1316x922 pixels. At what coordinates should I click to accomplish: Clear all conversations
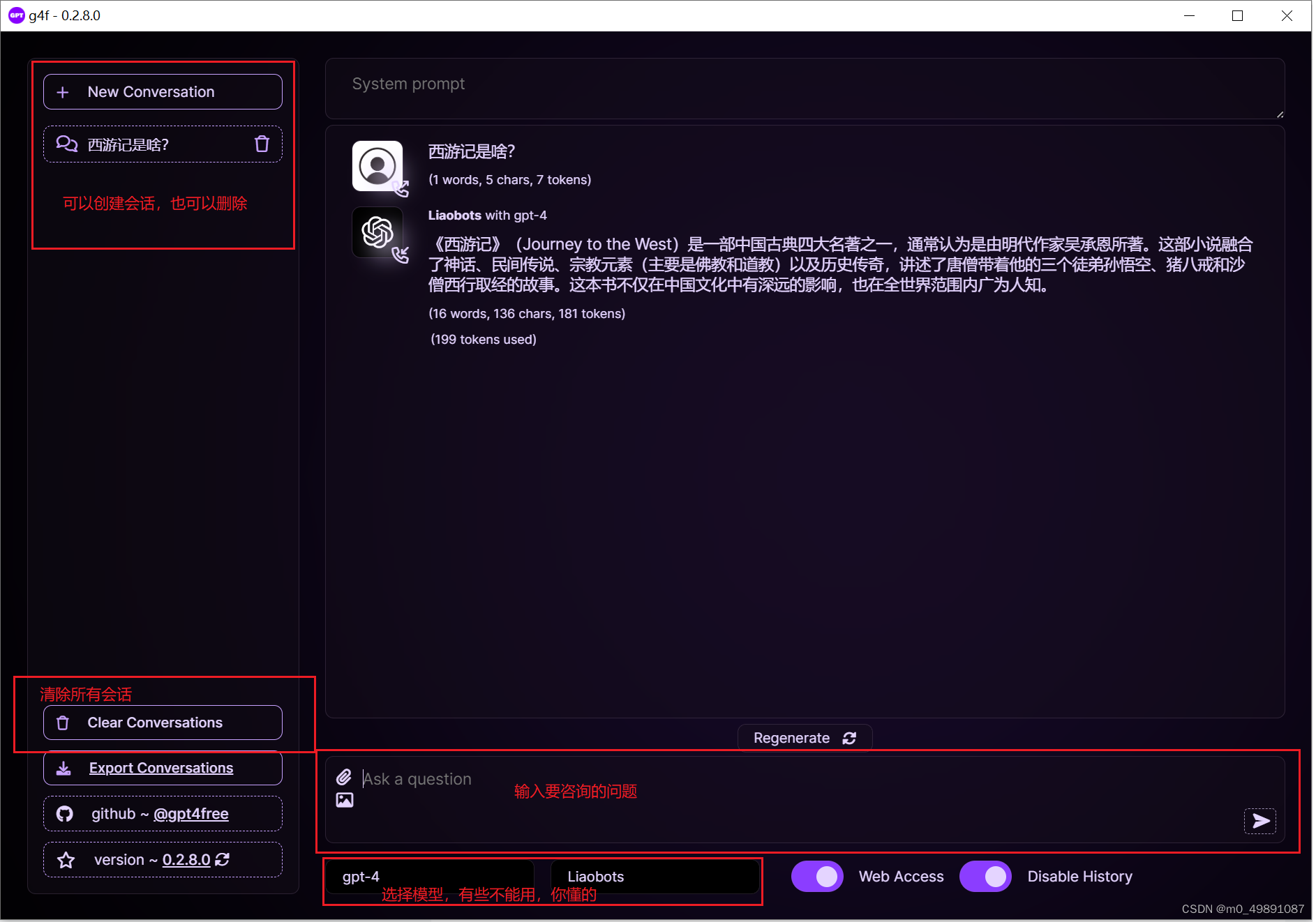[162, 722]
